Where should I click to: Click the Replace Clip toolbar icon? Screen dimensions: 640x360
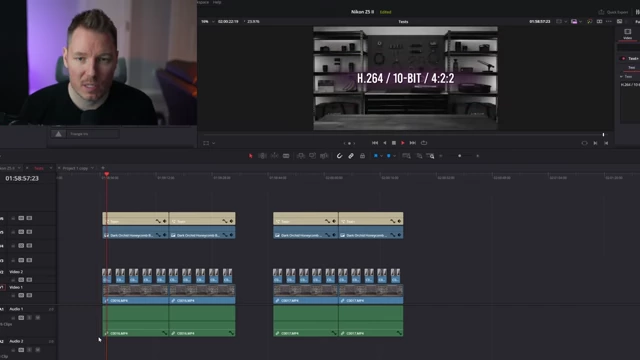pos(324,156)
